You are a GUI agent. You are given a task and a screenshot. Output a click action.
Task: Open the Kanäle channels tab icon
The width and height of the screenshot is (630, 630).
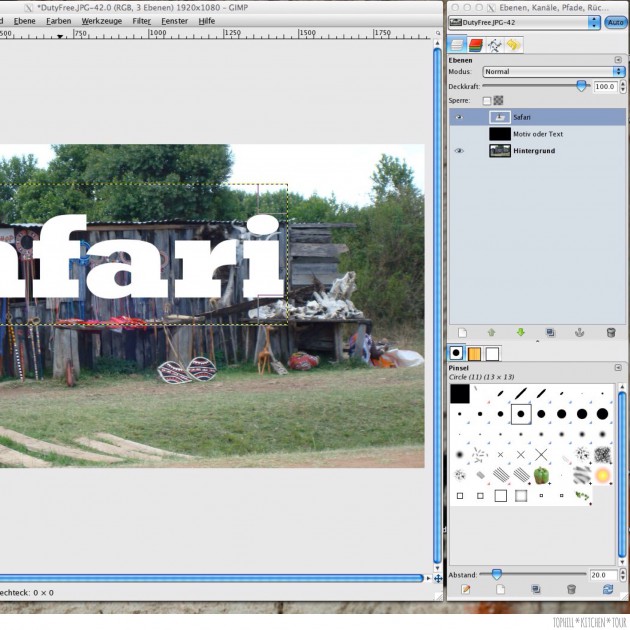coord(476,45)
